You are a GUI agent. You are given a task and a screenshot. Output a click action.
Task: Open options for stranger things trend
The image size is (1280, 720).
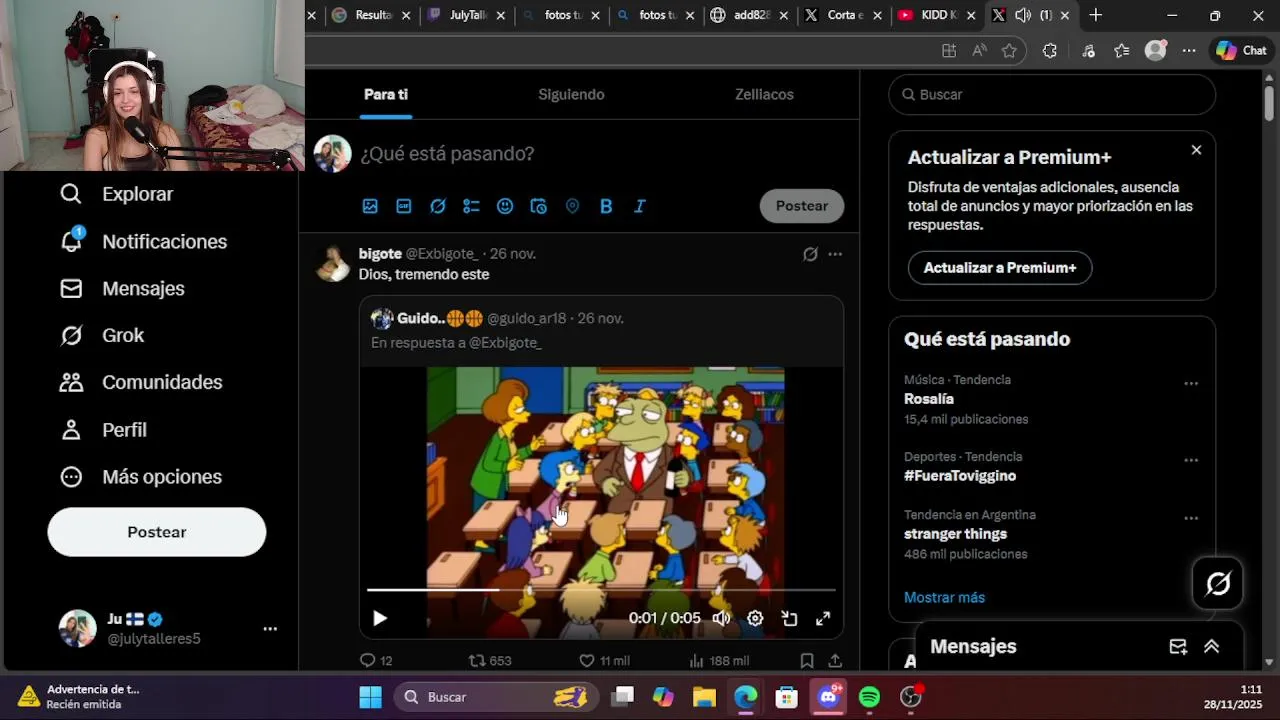(x=1191, y=518)
